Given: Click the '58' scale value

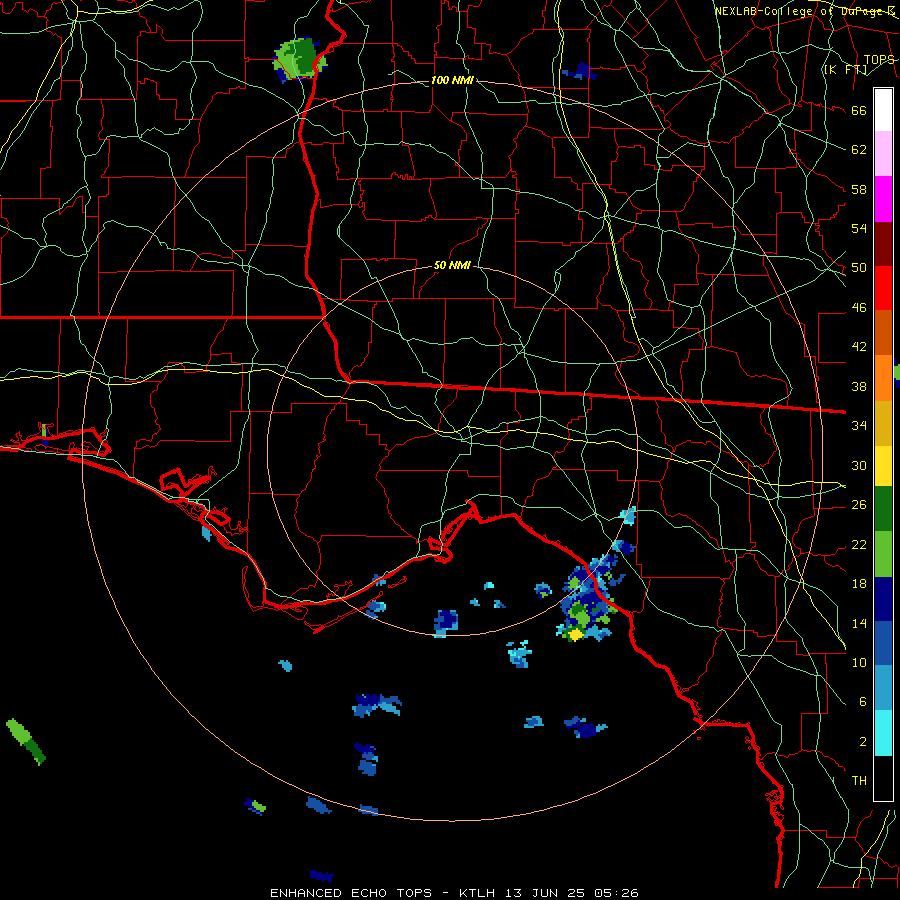Looking at the screenshot, I should (859, 189).
